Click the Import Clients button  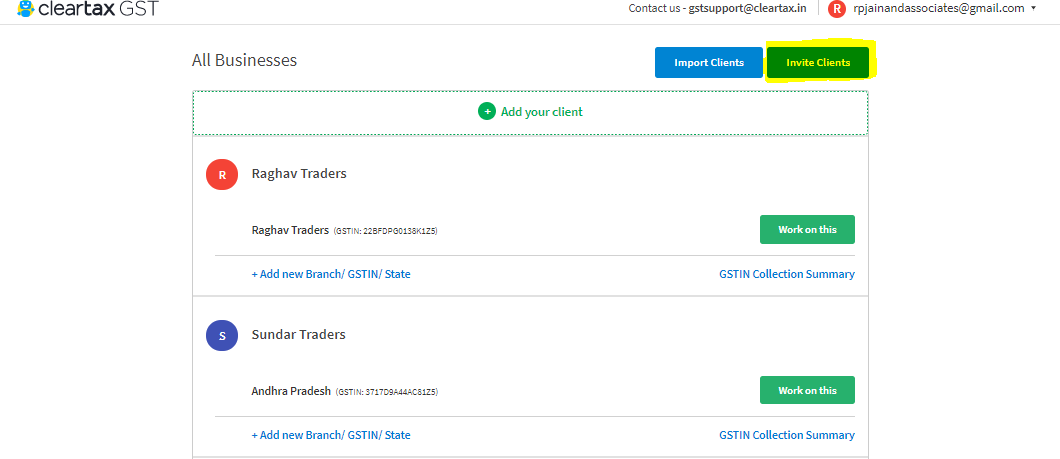click(708, 62)
